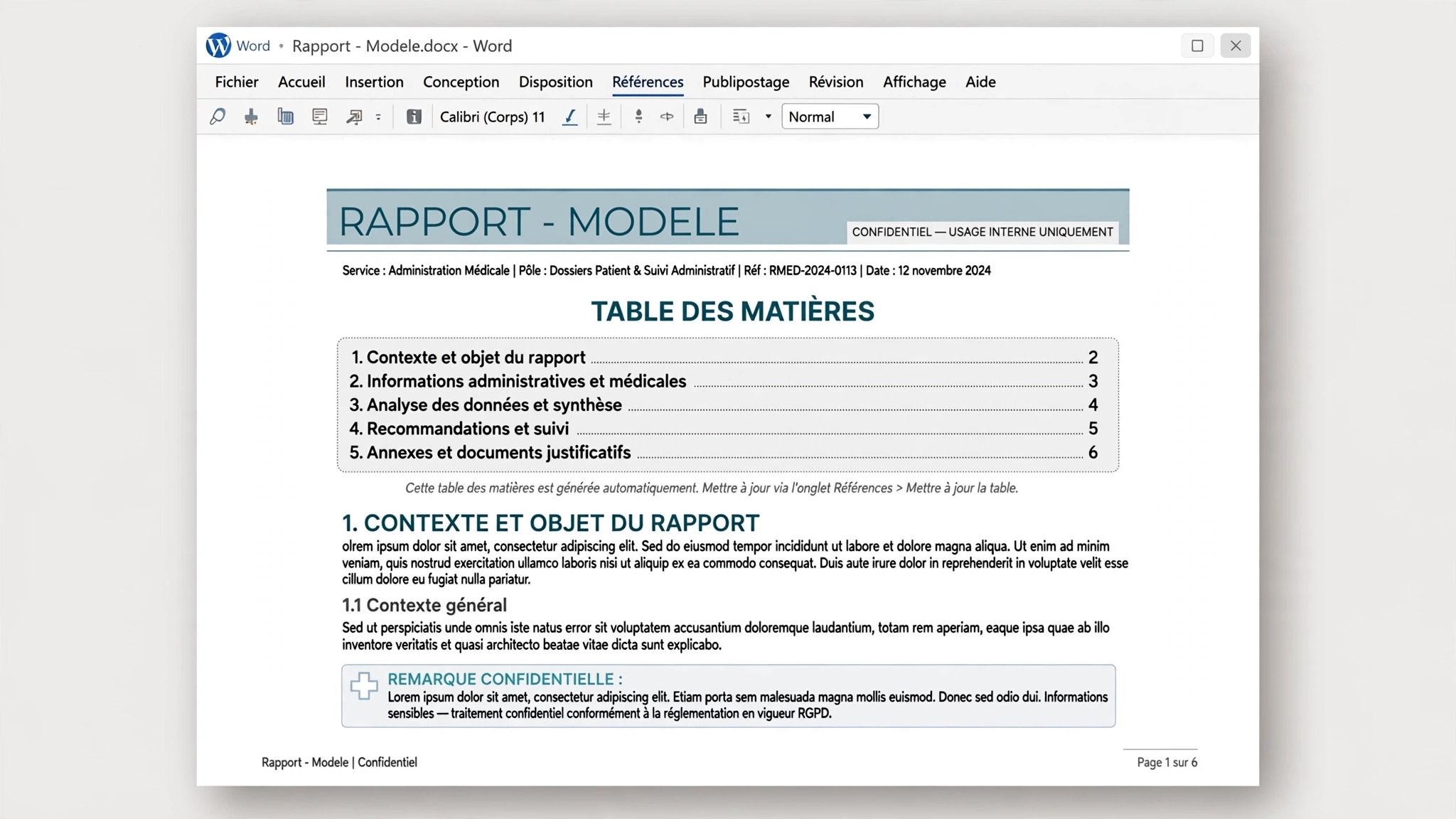Viewport: 1456px width, 819px height.
Task: Open the Références tab
Action: [x=648, y=82]
